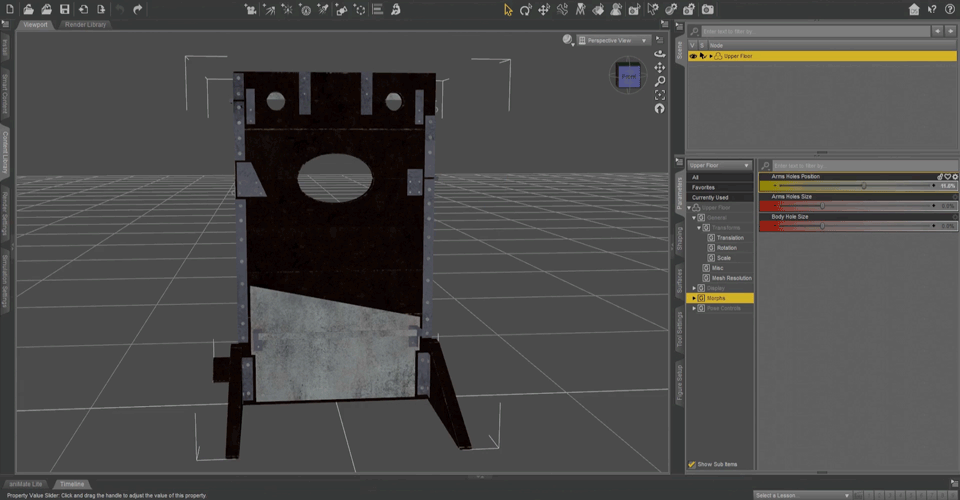960x500 pixels.
Task: Click the viewport Pan arrows icon
Action: point(659,67)
